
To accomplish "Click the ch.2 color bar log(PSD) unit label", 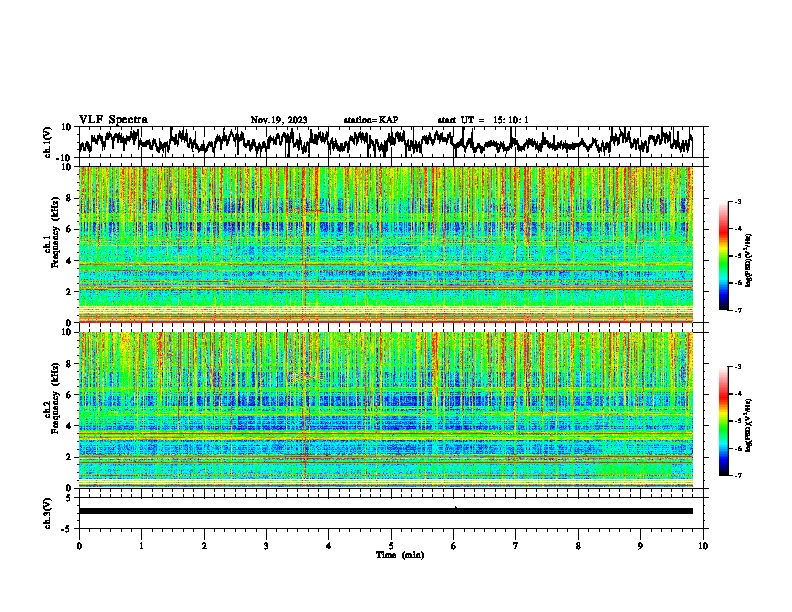I will point(749,425).
